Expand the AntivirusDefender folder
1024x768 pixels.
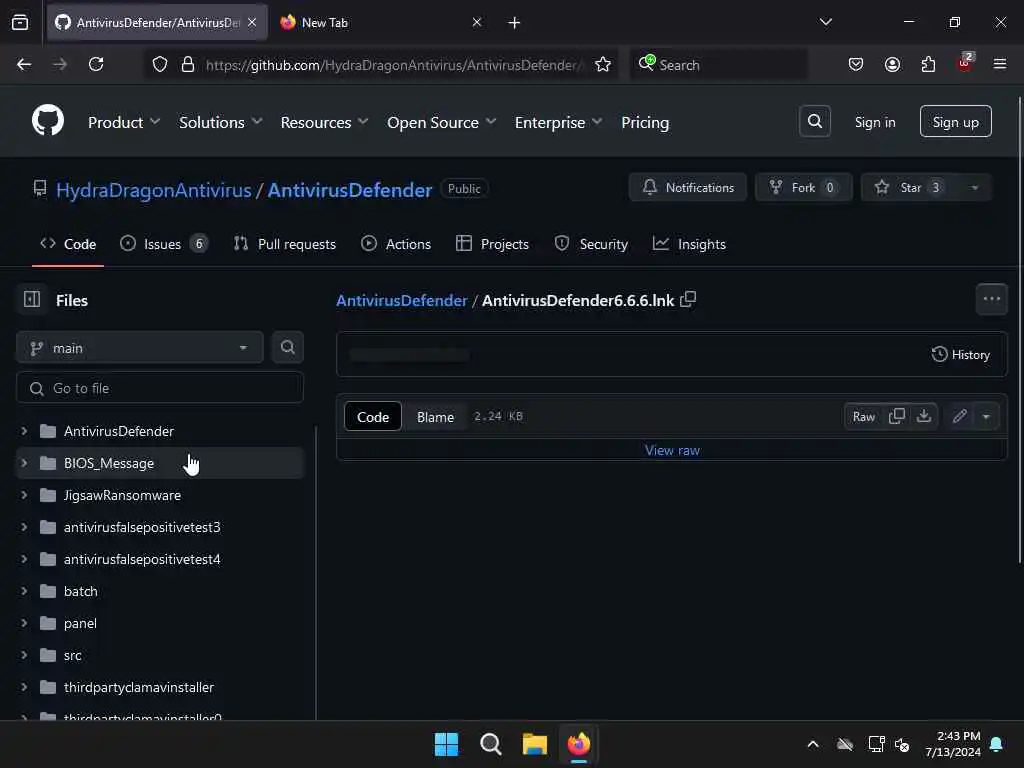24,431
